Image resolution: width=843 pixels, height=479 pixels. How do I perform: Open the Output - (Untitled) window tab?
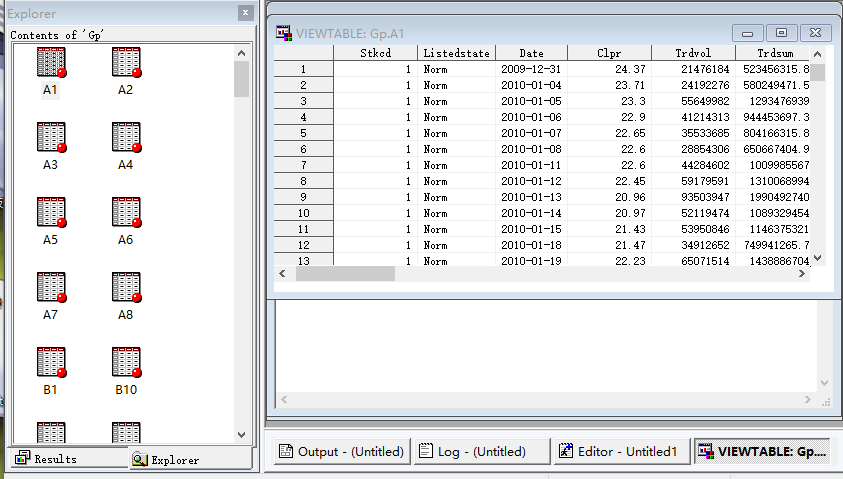pyautogui.click(x=342, y=451)
